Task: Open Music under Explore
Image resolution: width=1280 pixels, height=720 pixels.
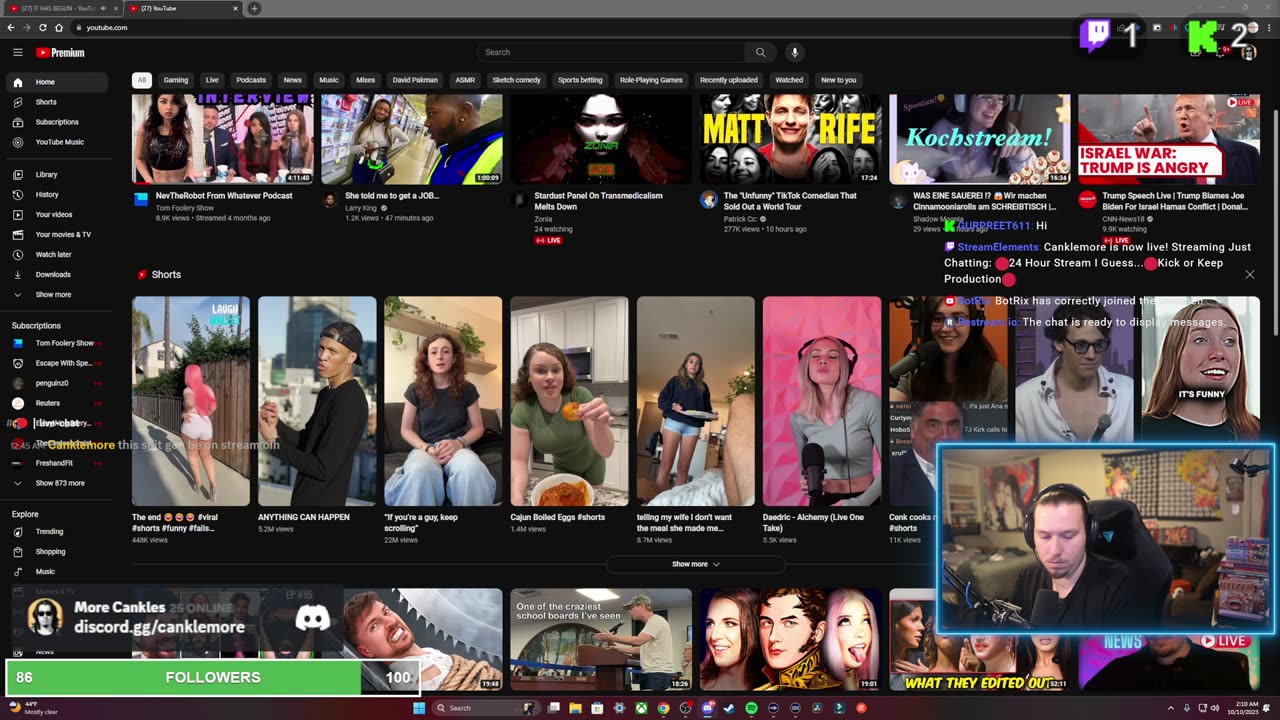Action: [x=56, y=571]
